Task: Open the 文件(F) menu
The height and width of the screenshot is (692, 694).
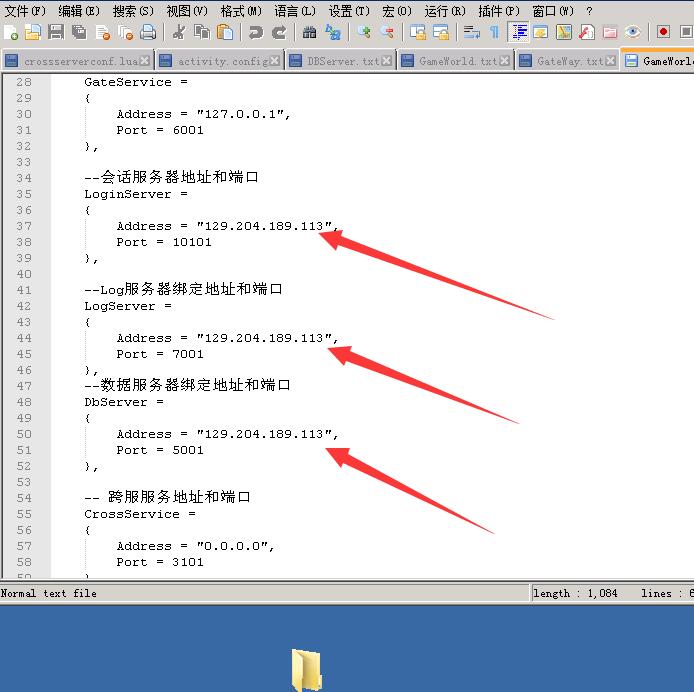Action: point(25,10)
